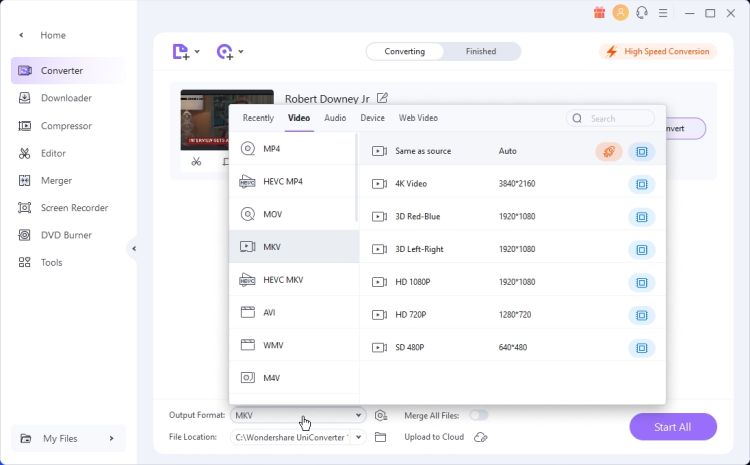
Task: Select HEVC MKV format
Action: [294, 279]
